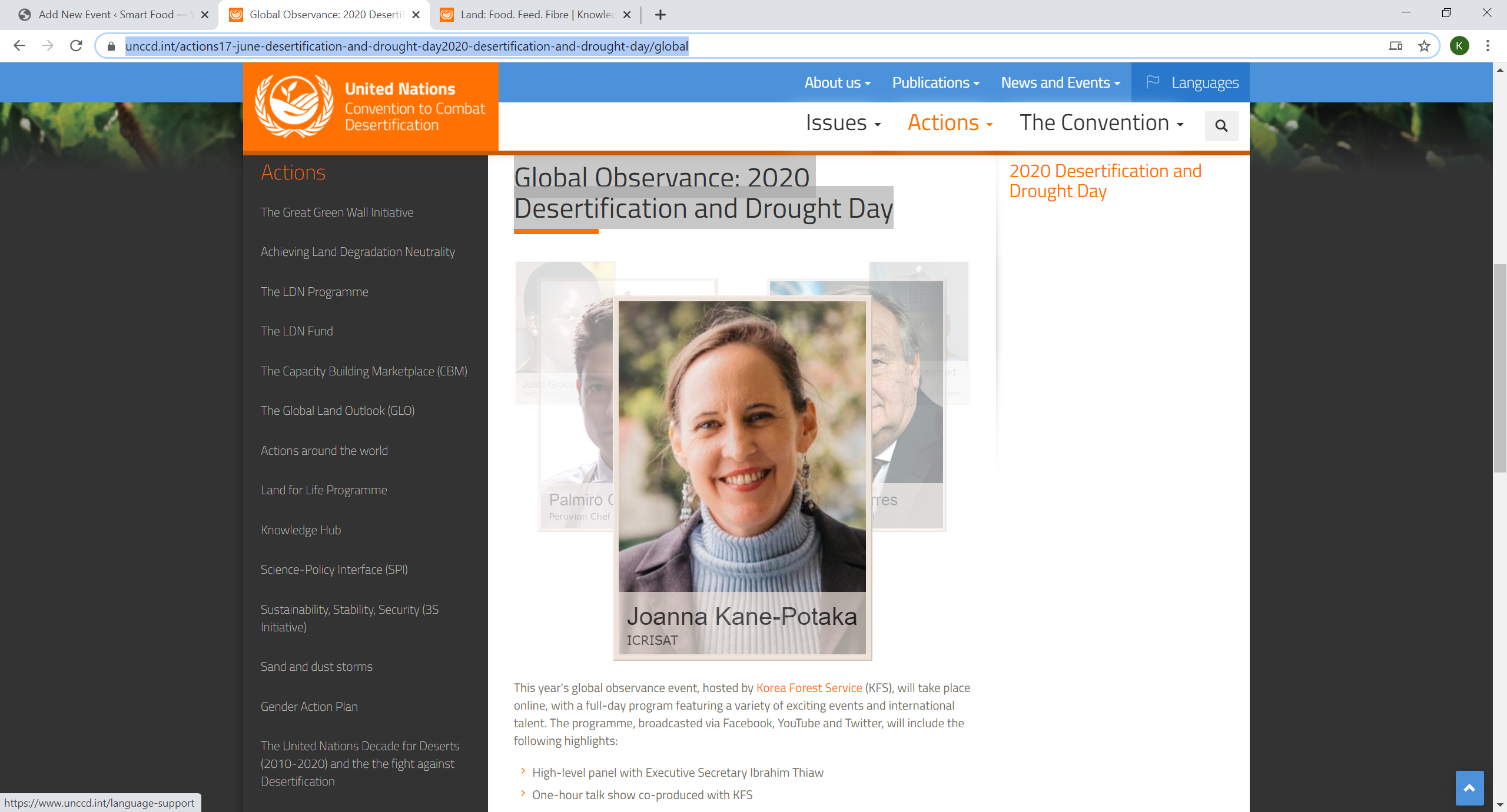This screenshot has height=812, width=1507.
Task: Expand the Publications dropdown menu
Action: 935,83
